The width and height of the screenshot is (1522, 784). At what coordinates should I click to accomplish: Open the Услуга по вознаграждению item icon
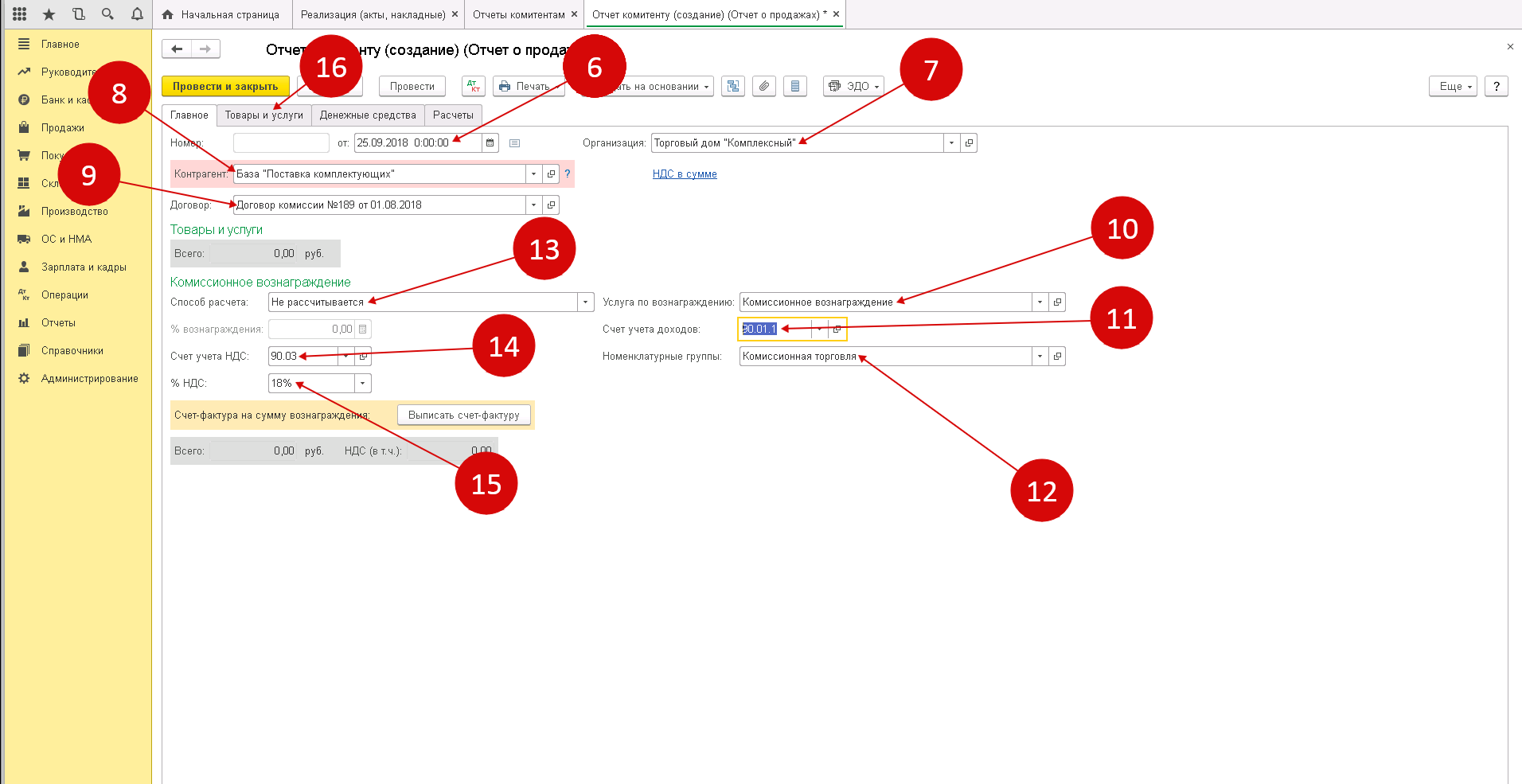pos(1057,302)
